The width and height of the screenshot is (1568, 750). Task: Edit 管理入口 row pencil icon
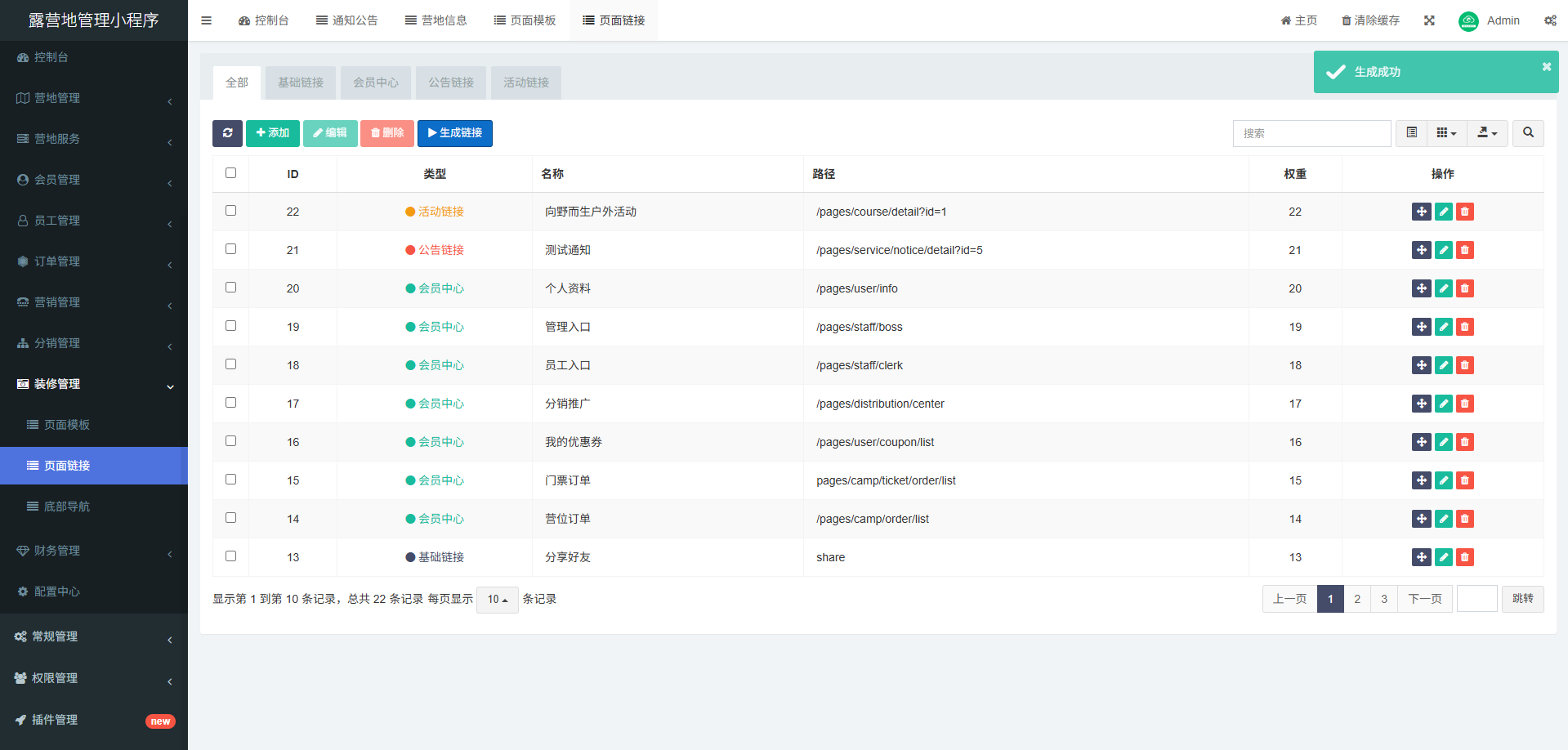[1444, 327]
